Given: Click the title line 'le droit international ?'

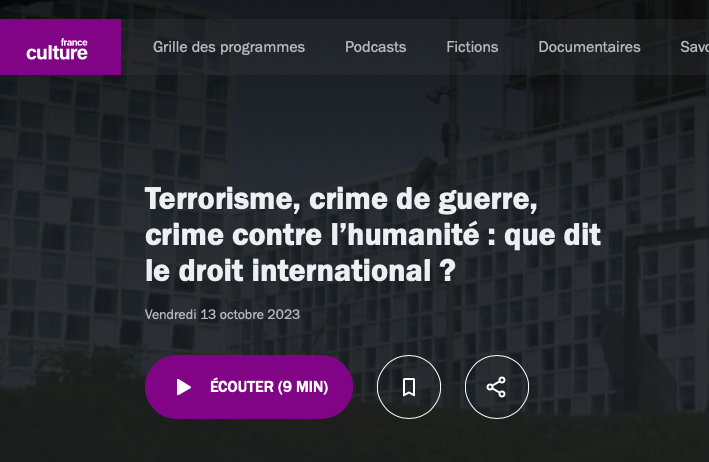Looking at the screenshot, I should (x=300, y=271).
